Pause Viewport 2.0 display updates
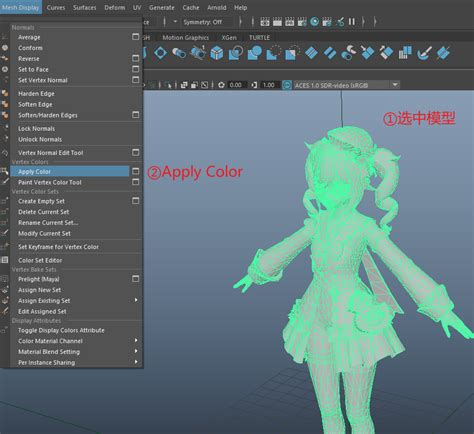474x434 pixels. 351,22
